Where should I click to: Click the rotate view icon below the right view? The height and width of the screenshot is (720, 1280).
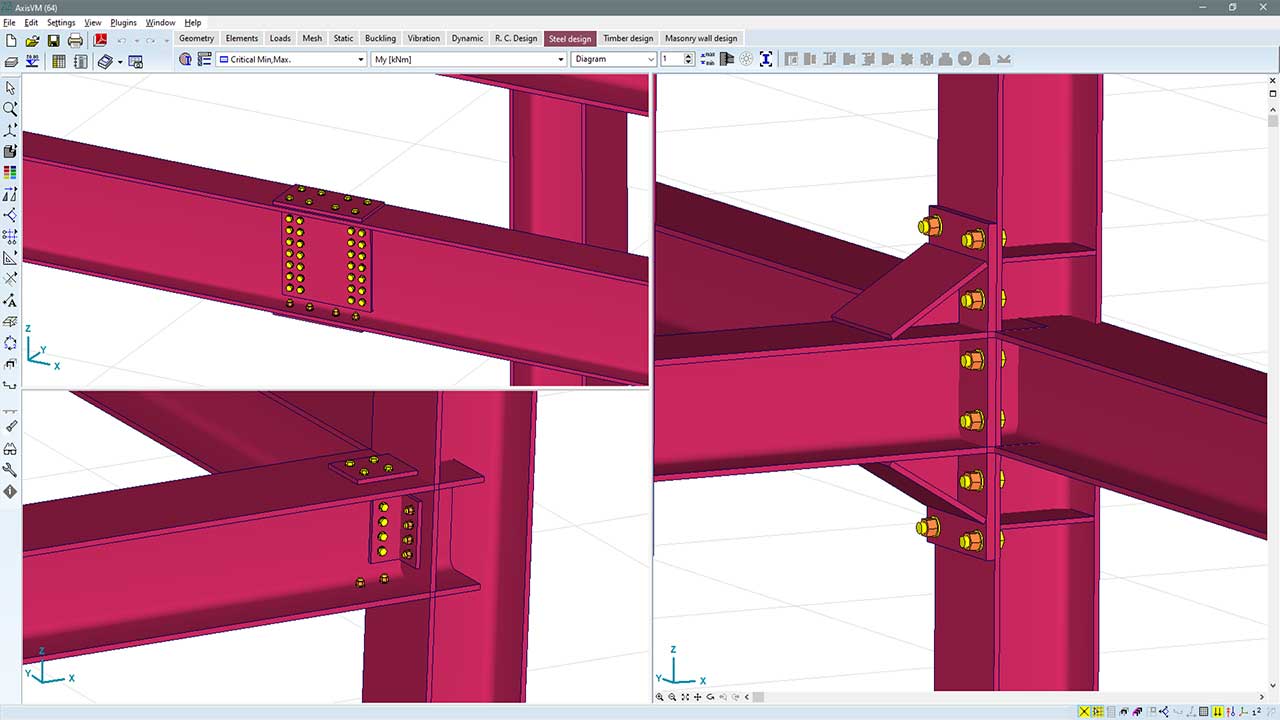[710, 697]
